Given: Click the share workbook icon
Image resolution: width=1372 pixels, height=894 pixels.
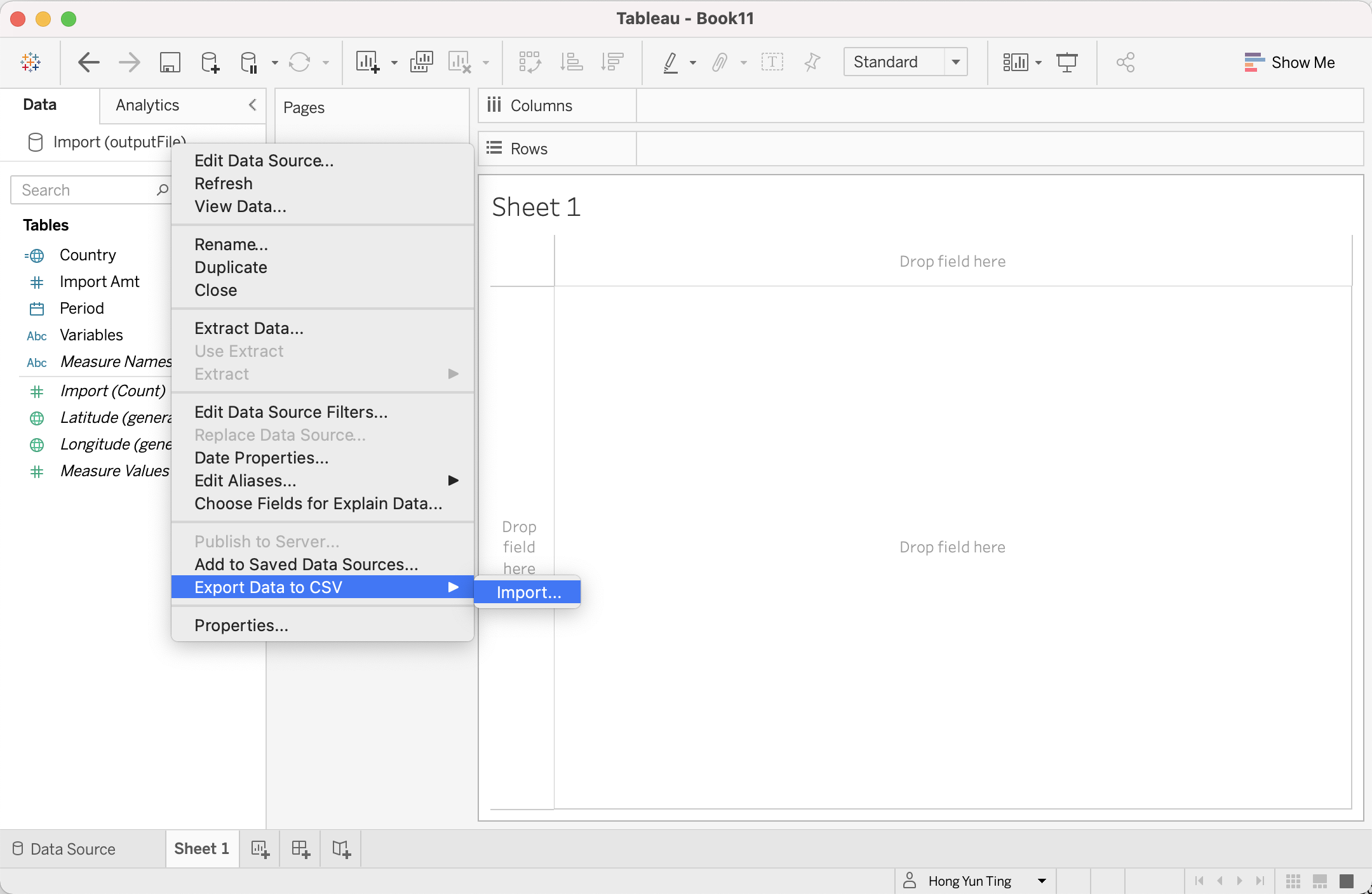Looking at the screenshot, I should [1126, 62].
